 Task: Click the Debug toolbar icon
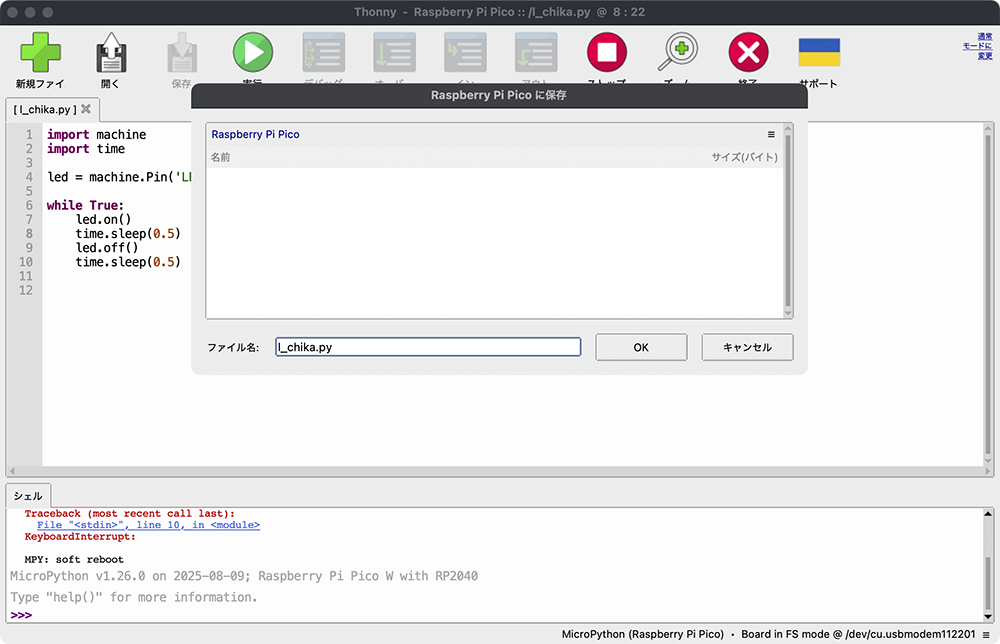pyautogui.click(x=323, y=52)
